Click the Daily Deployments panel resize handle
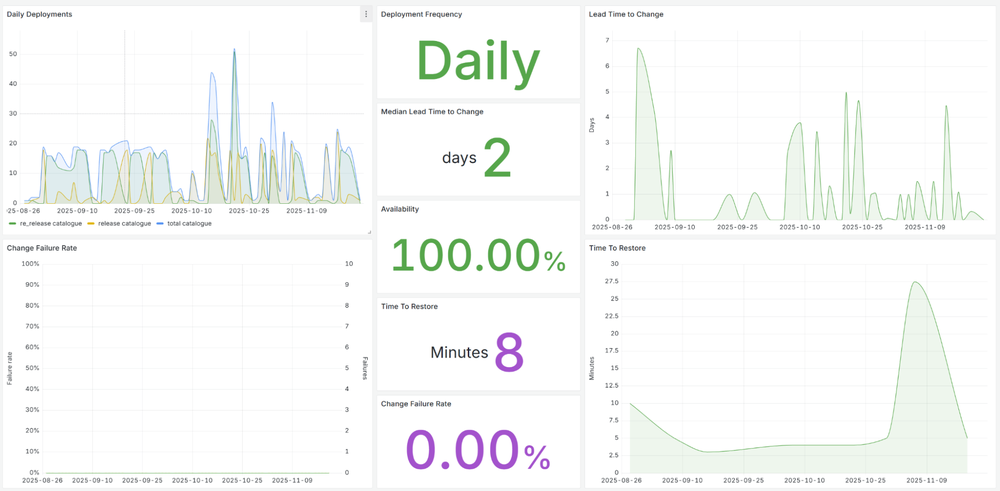 coord(369,232)
